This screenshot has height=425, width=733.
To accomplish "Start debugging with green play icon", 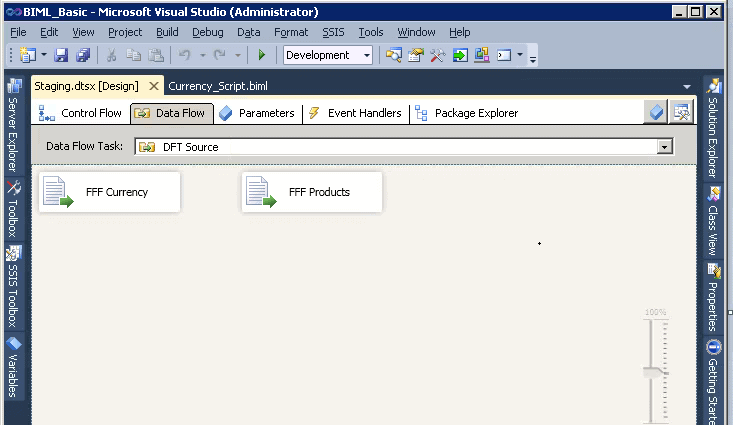I will (262, 55).
